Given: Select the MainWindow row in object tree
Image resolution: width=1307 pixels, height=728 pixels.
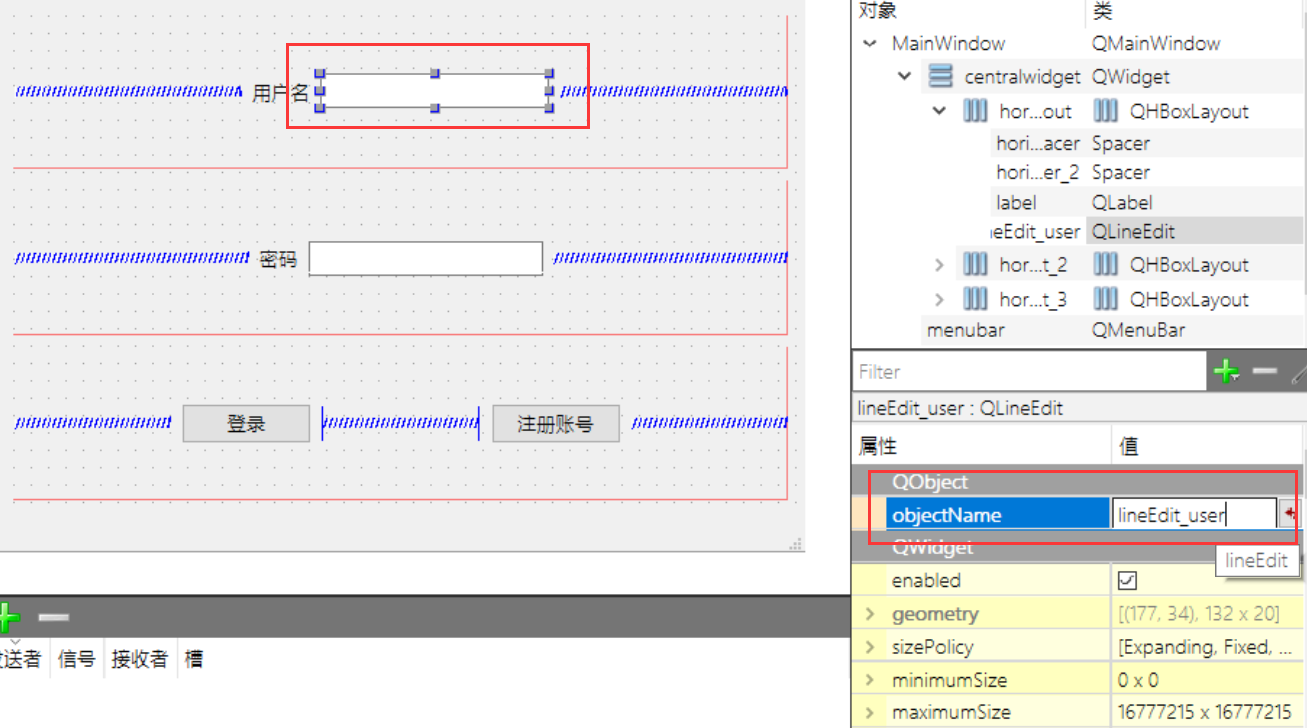Looking at the screenshot, I should tap(948, 43).
